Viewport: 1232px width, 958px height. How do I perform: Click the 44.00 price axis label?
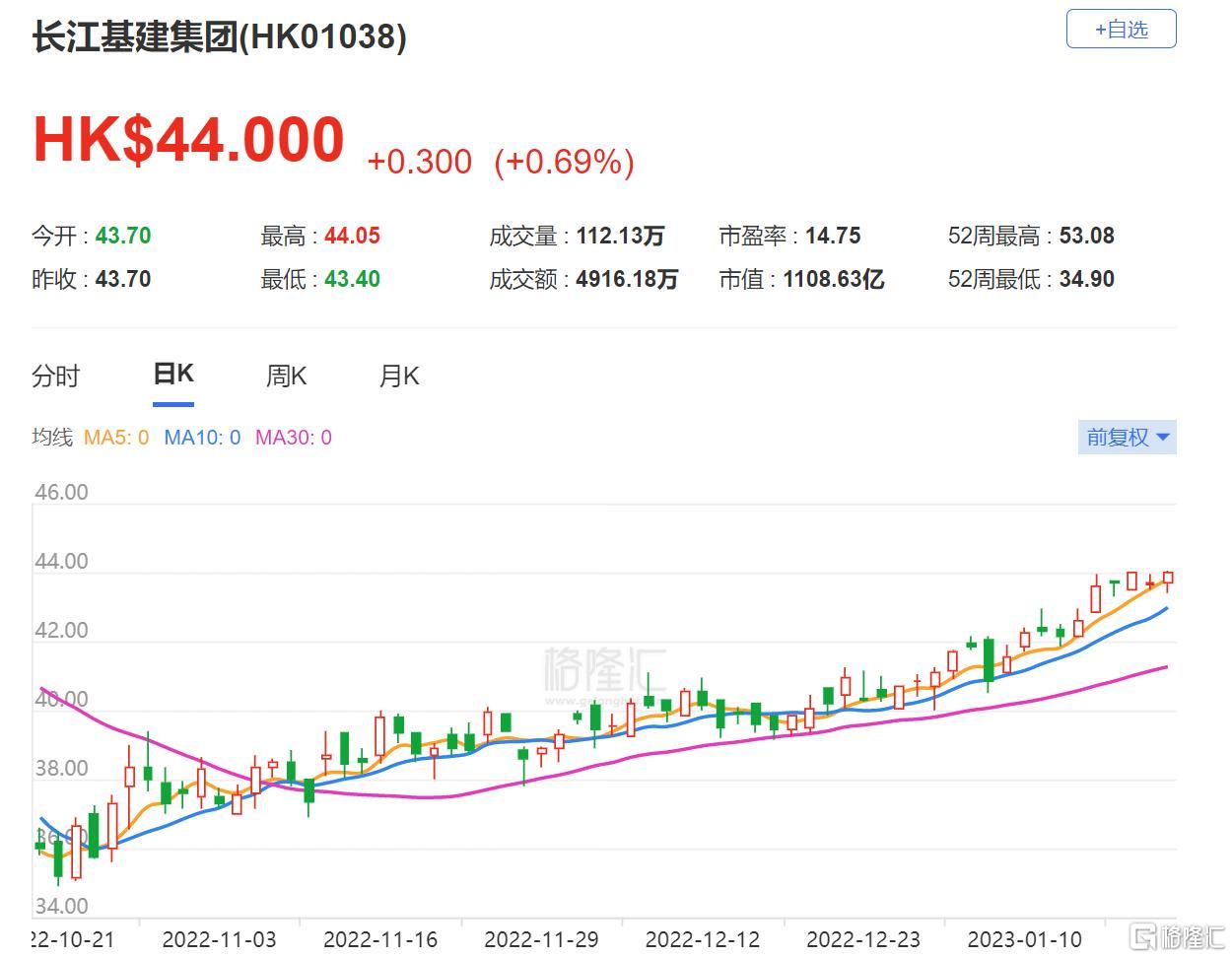61,562
